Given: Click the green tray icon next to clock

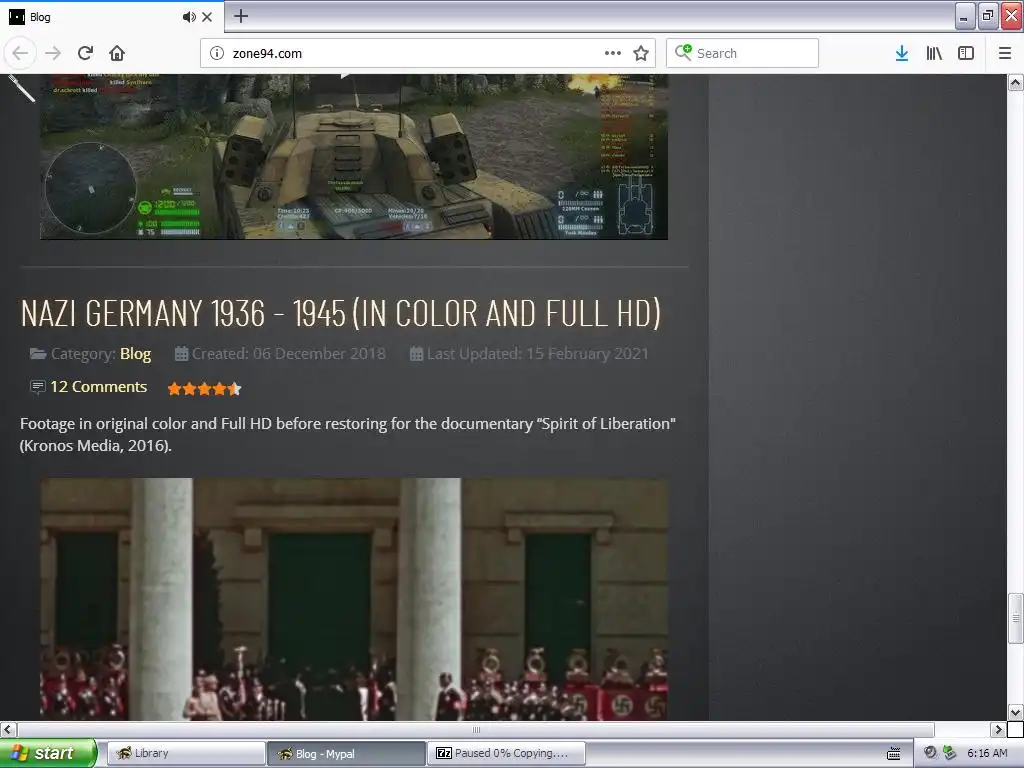Looking at the screenshot, I should (950, 753).
